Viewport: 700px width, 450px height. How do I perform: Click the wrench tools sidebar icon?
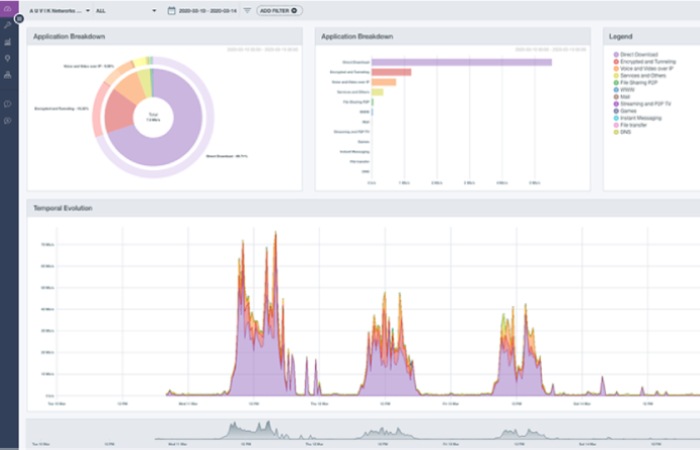(8, 25)
